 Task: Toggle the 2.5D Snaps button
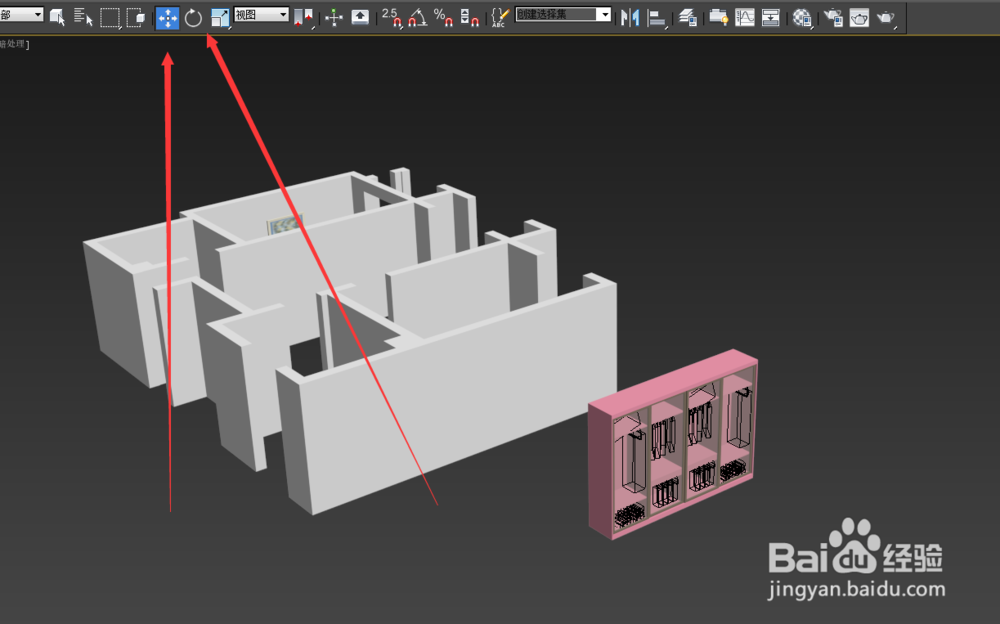click(392, 17)
